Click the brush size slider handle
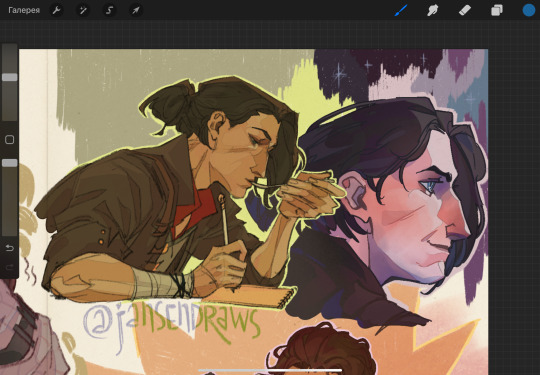Viewport: 540px width, 375px height. [10, 77]
